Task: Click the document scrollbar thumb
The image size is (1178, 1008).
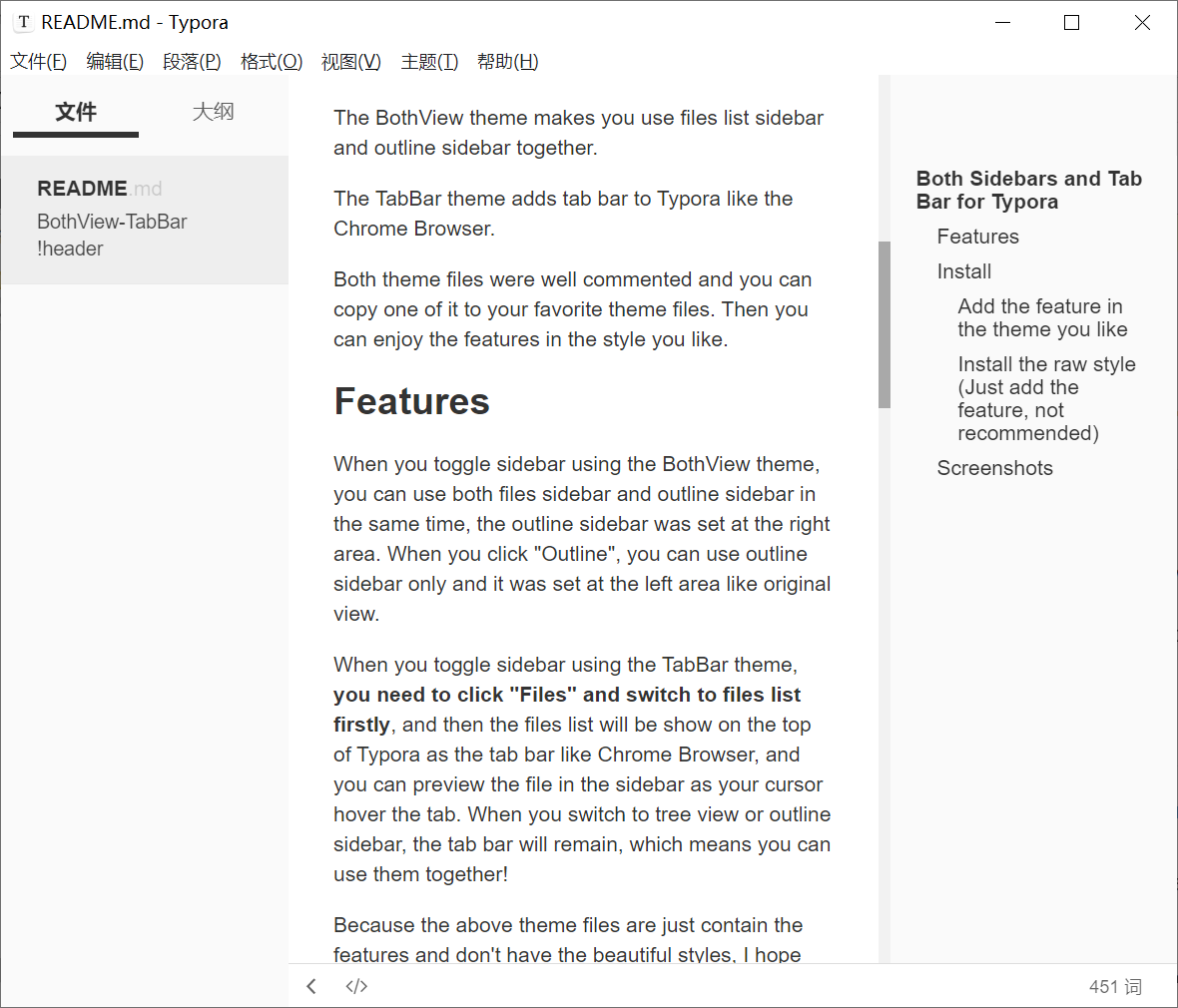Action: (x=884, y=324)
